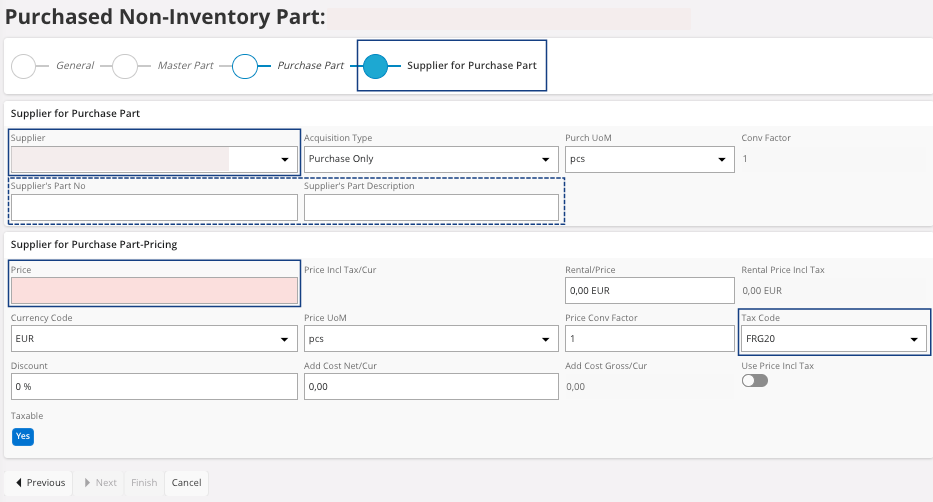Select the Discount percentage field

(x=154, y=386)
